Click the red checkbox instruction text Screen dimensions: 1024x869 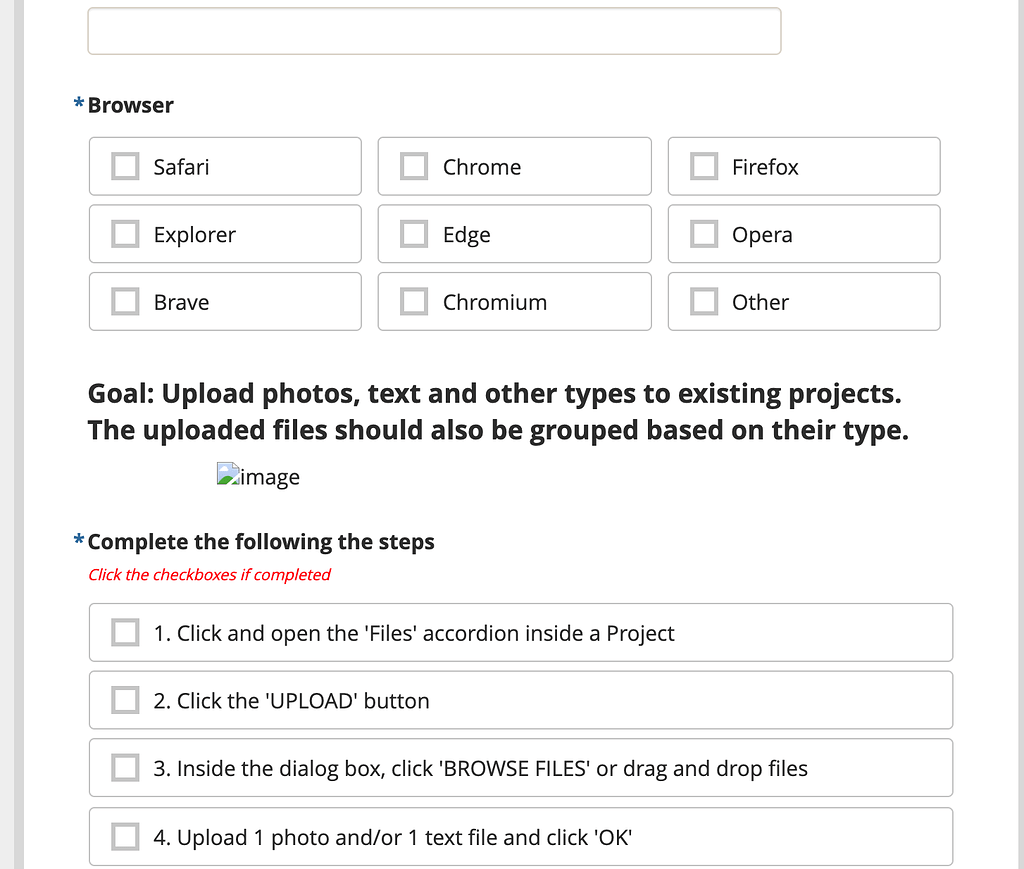click(208, 574)
